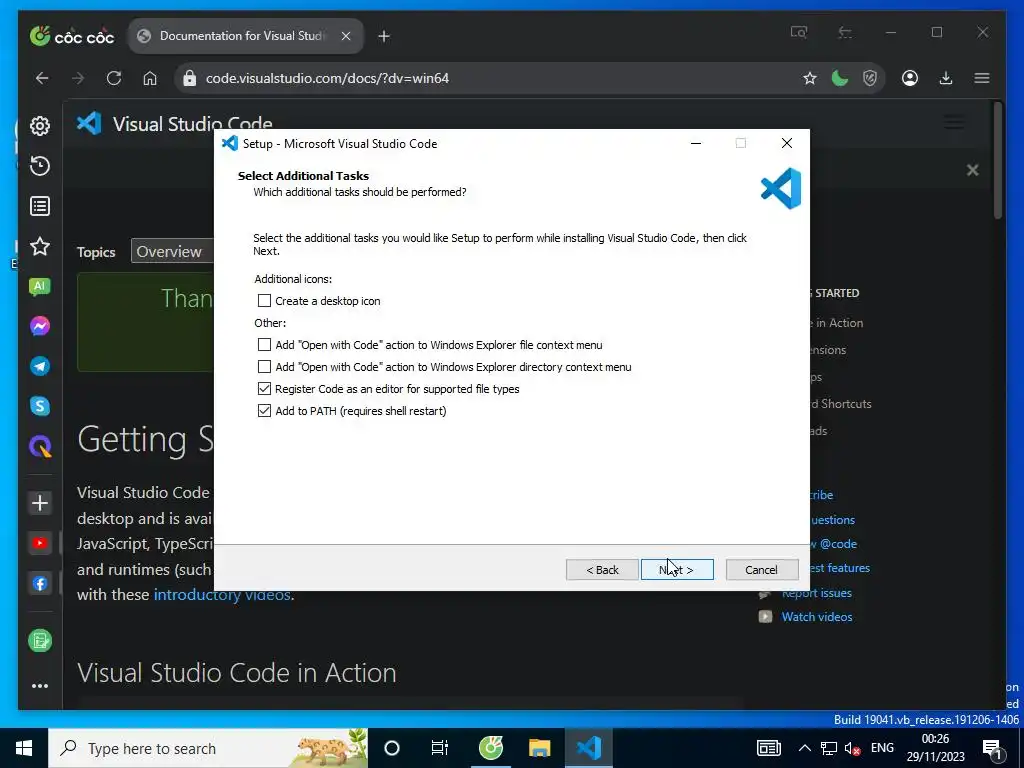Viewport: 1024px width, 768px height.
Task: Open the VS Code site hamburger menu
Action: (954, 122)
